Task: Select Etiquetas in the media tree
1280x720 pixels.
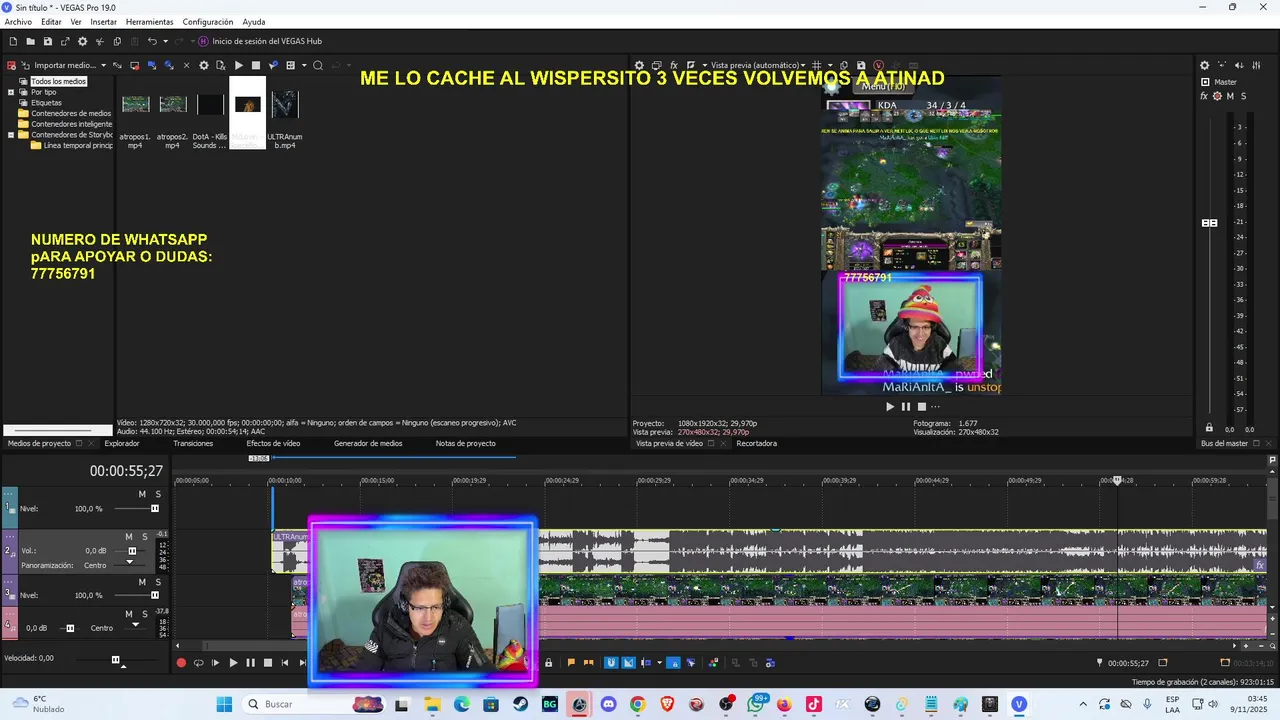Action: 46,103
